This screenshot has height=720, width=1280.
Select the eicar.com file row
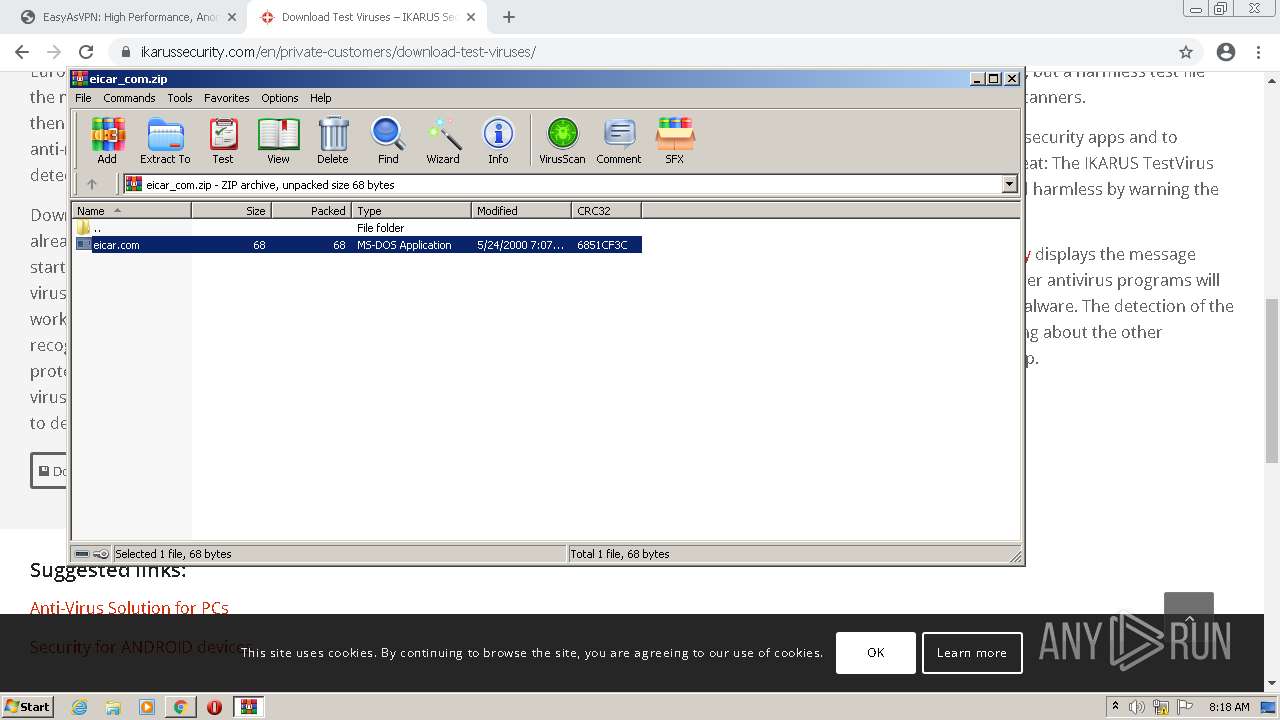(357, 245)
